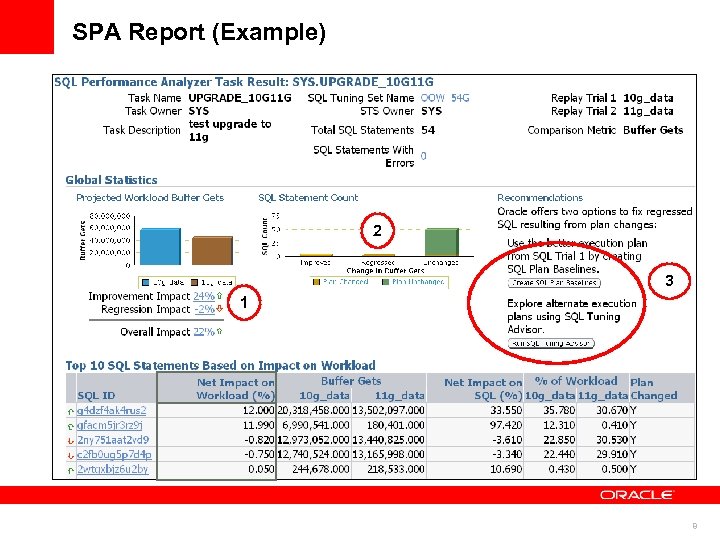This screenshot has height=540, width=720.
Task: Click the 20,318,458.000 buffer gets cell
Action: (x=313, y=411)
